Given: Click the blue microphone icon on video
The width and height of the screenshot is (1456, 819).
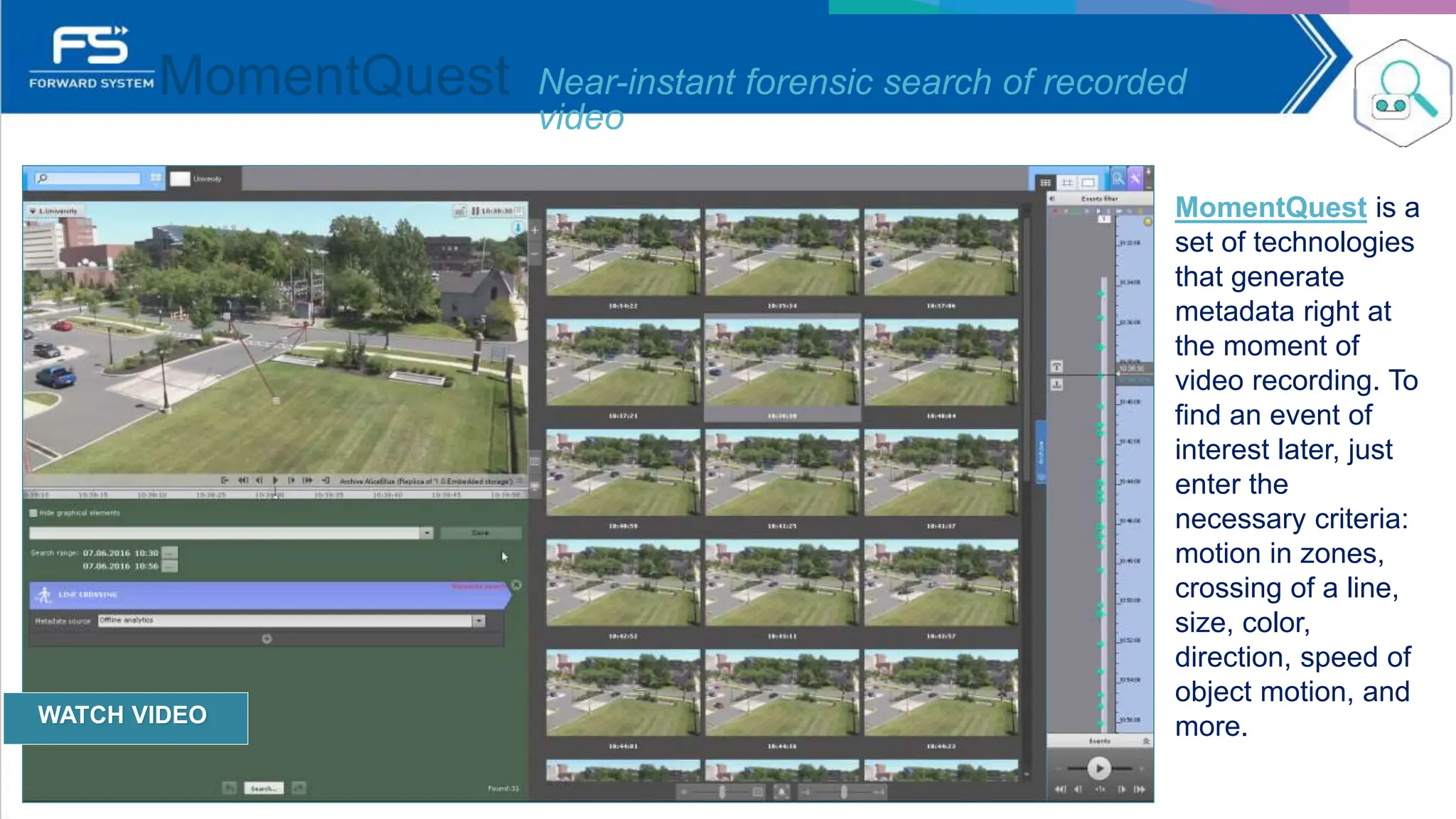Looking at the screenshot, I should [518, 228].
